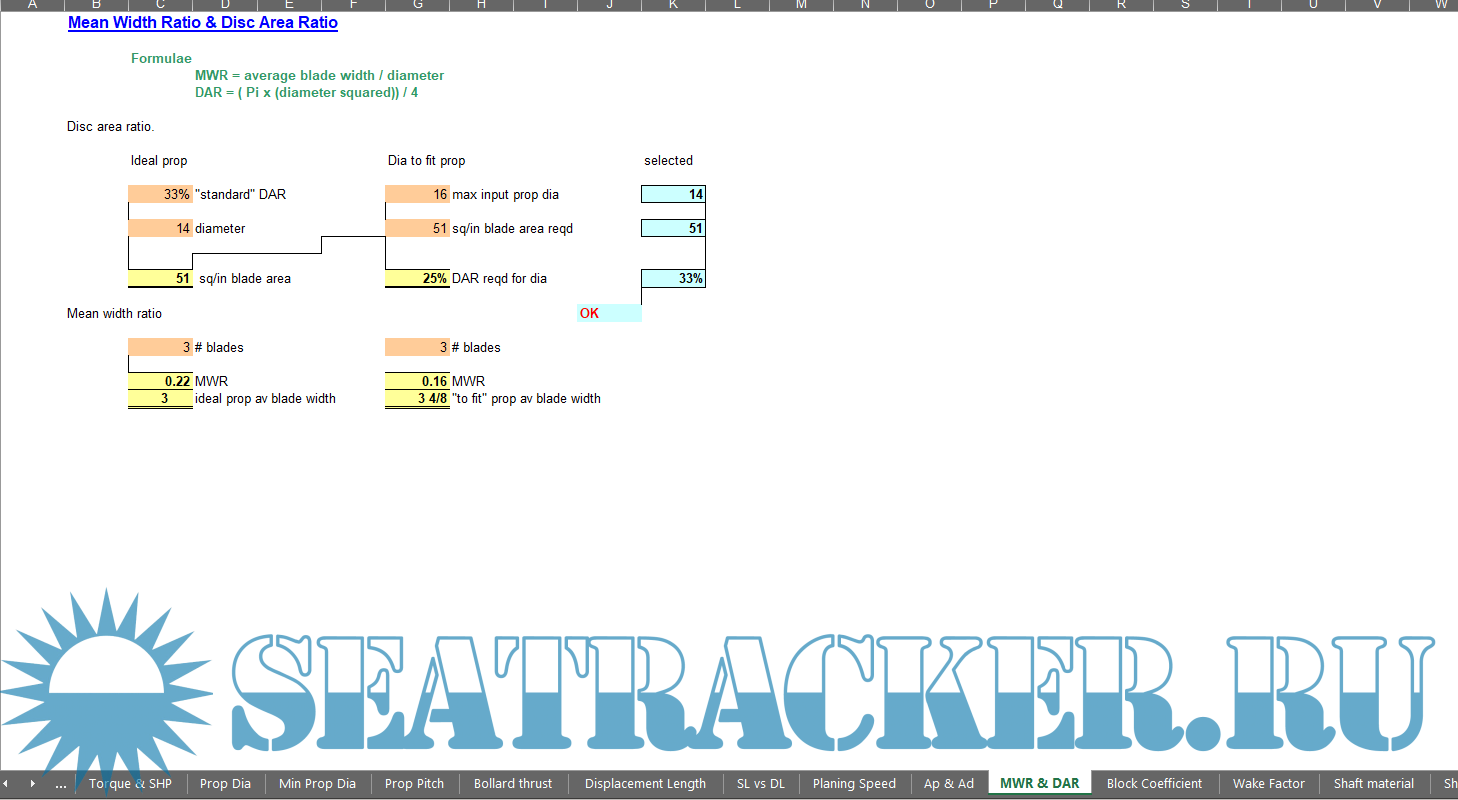Viewport: 1458px width, 800px height.
Task: Click the ellipsis for hidden sheet tabs
Action: 61,784
